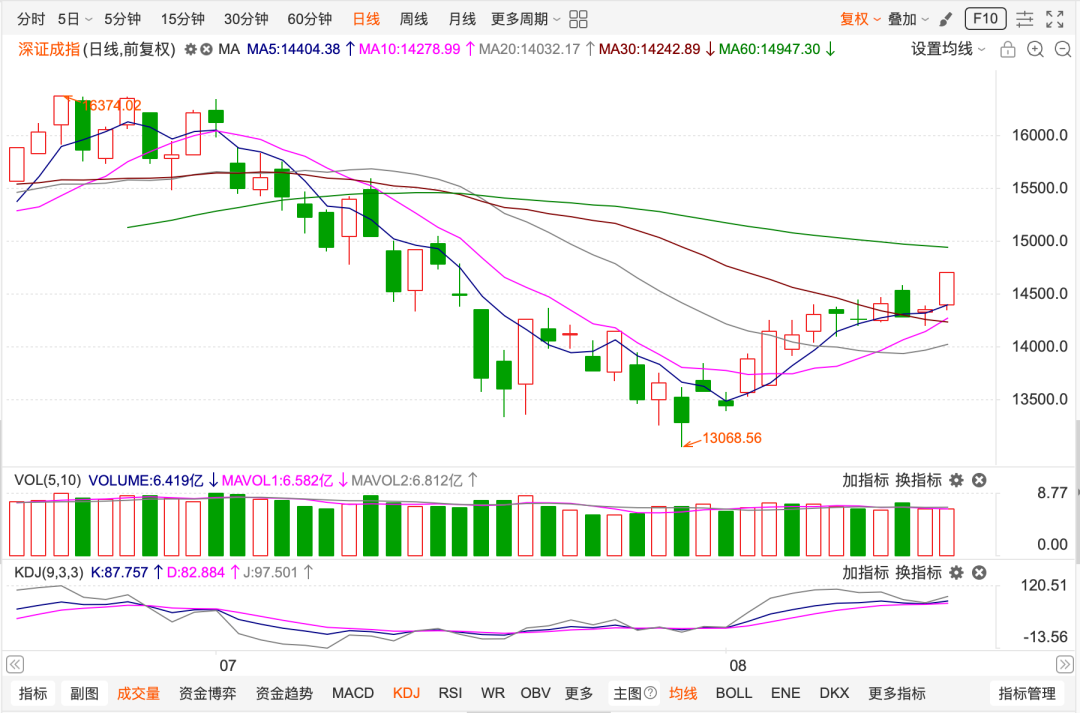Zoom out the chart with magnifier minus
Viewport: 1080px width, 713px height.
(1063, 50)
